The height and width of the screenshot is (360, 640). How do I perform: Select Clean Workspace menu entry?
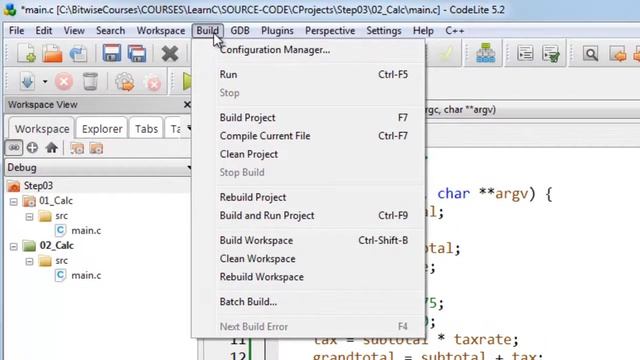pos(309,259)
